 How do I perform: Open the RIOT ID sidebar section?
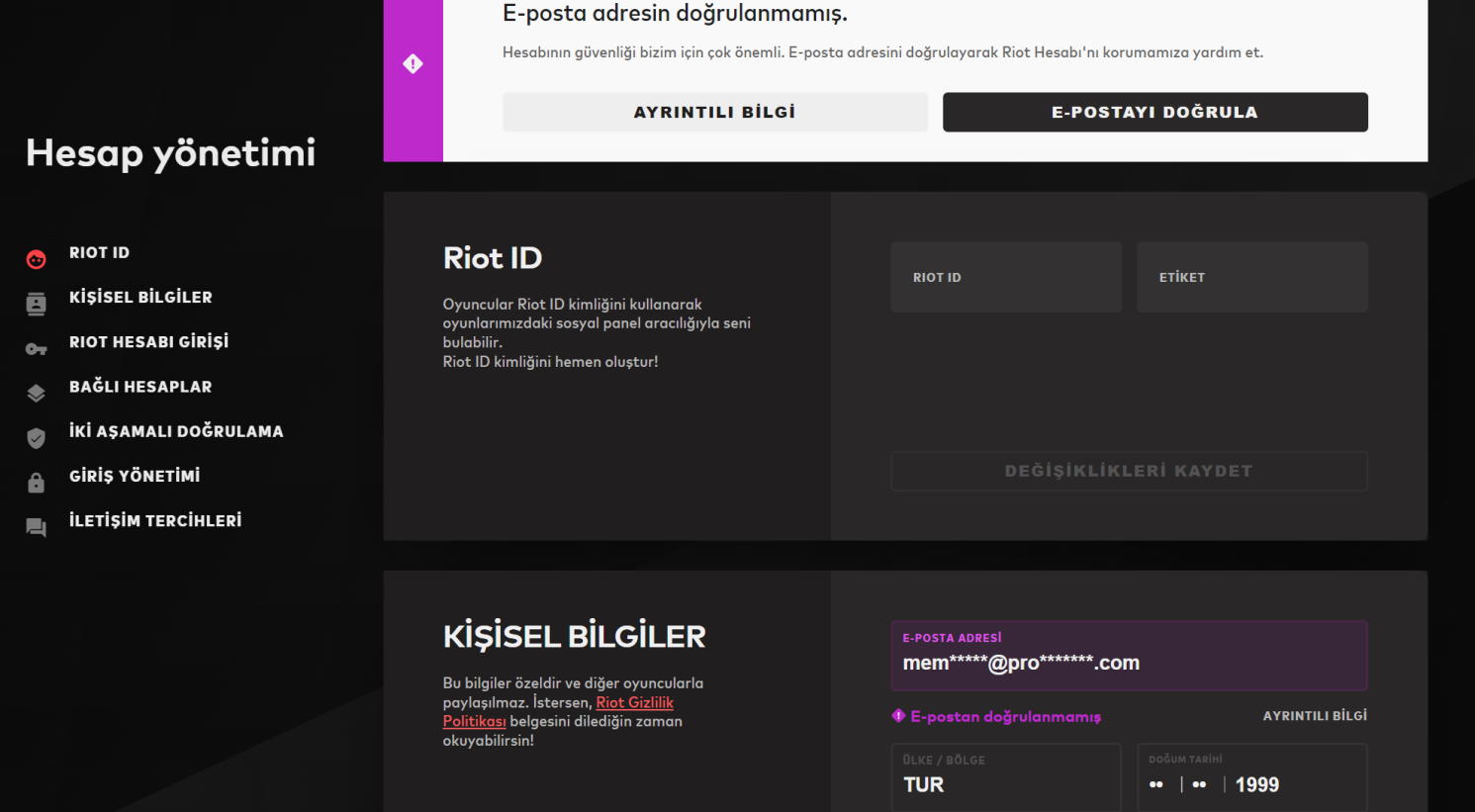99,252
